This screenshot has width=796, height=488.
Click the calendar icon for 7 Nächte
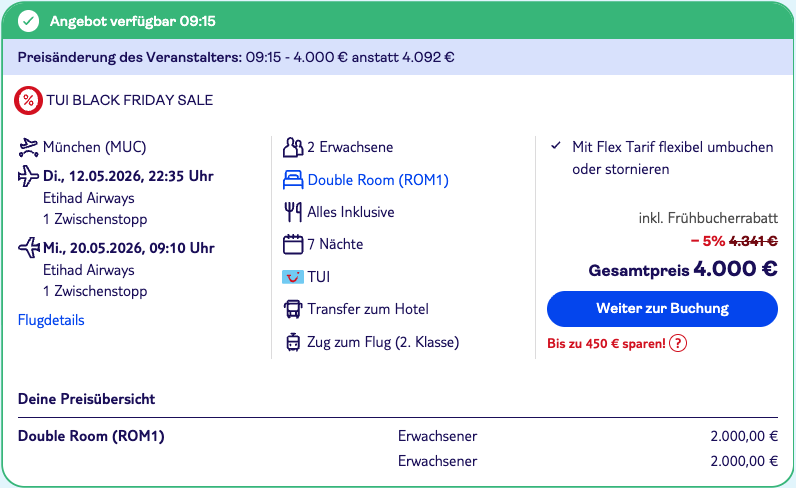293,244
